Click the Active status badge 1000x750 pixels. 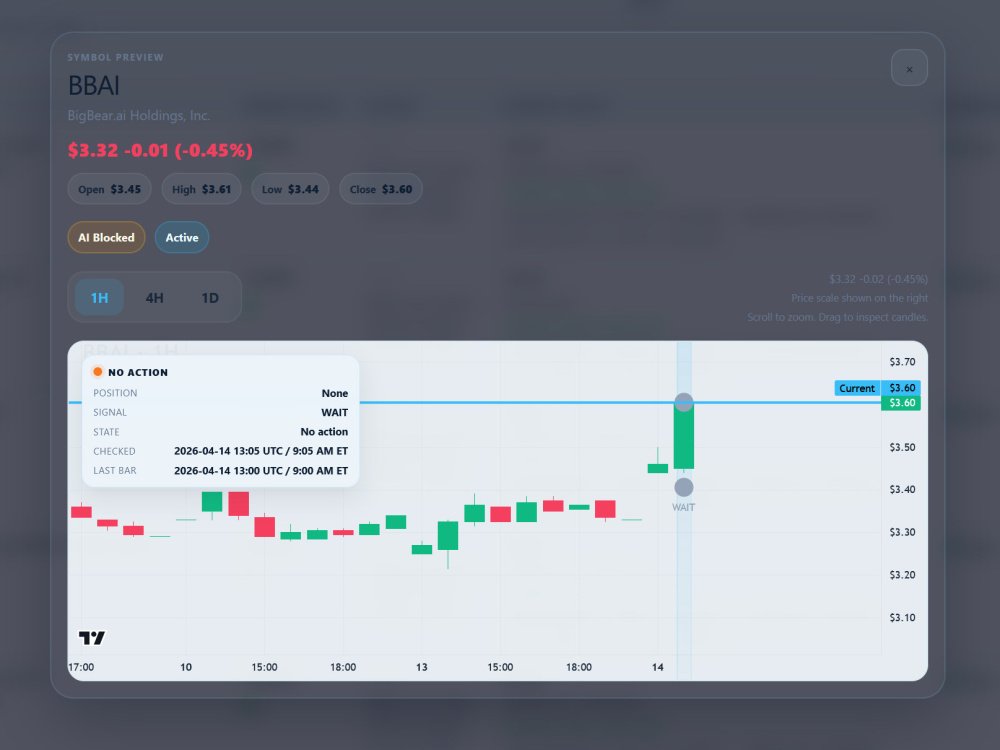tap(182, 237)
